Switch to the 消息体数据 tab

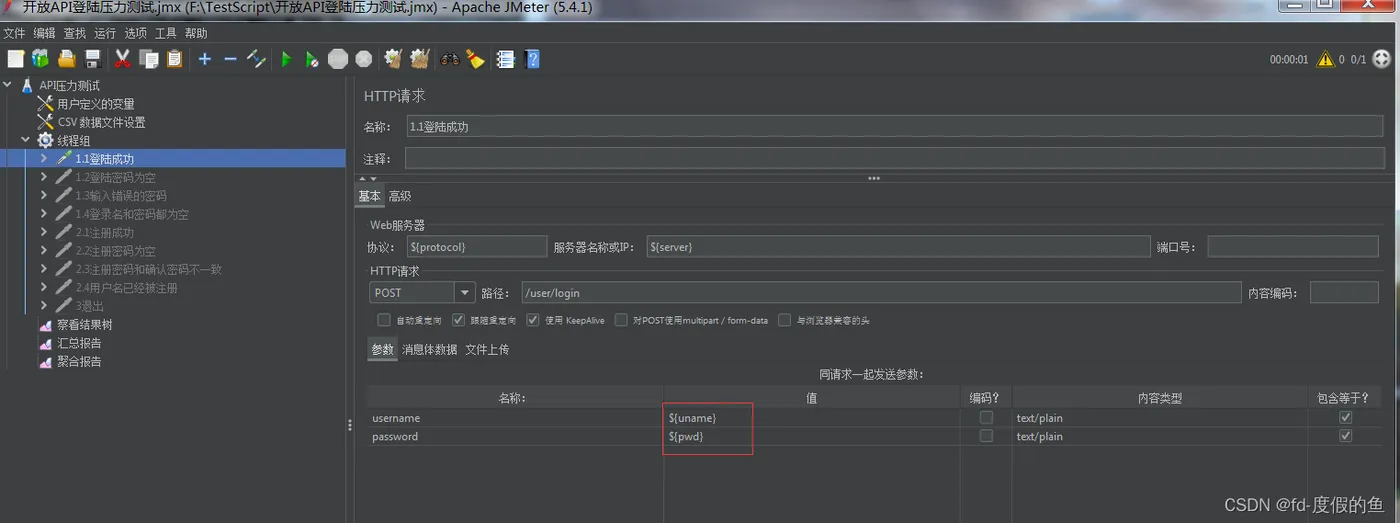pos(430,349)
